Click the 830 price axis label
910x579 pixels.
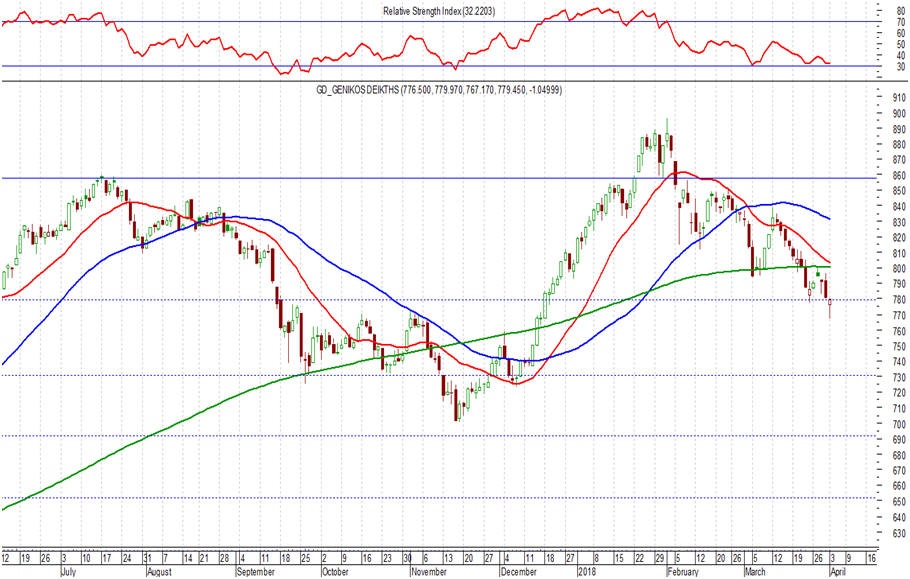[x=900, y=222]
